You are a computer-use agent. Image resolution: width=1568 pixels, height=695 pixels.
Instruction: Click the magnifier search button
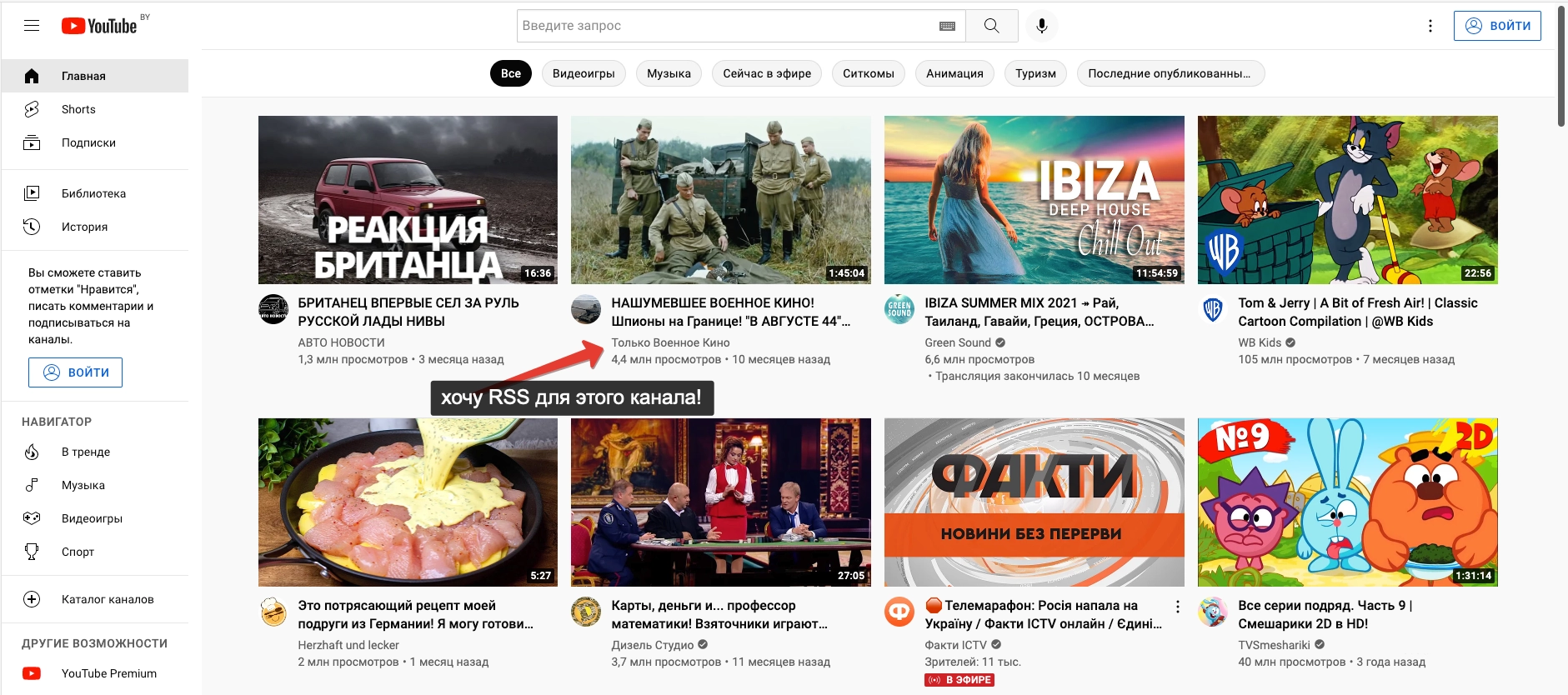(991, 26)
